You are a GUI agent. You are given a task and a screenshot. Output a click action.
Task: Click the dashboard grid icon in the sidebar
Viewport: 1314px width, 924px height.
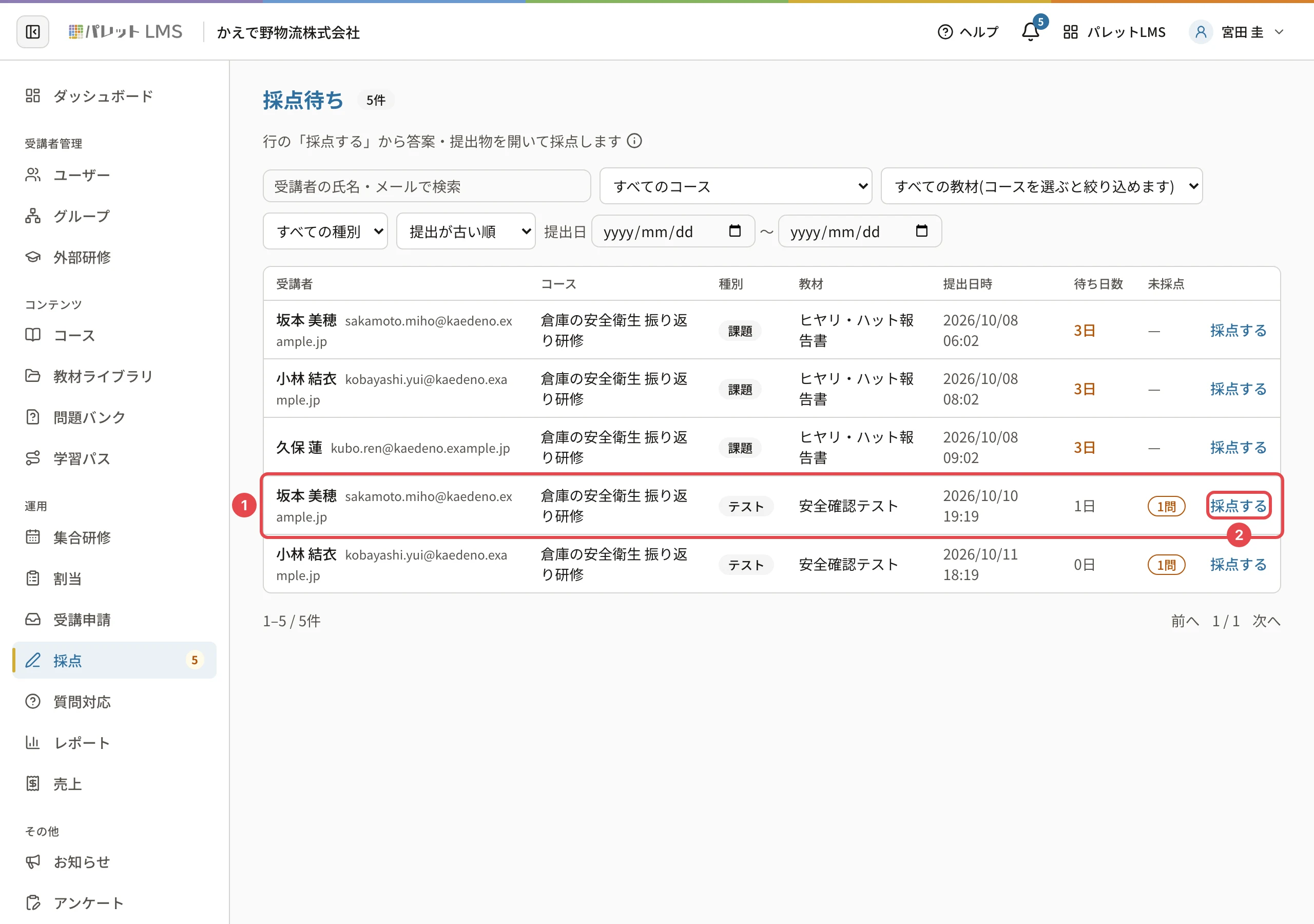pos(33,95)
